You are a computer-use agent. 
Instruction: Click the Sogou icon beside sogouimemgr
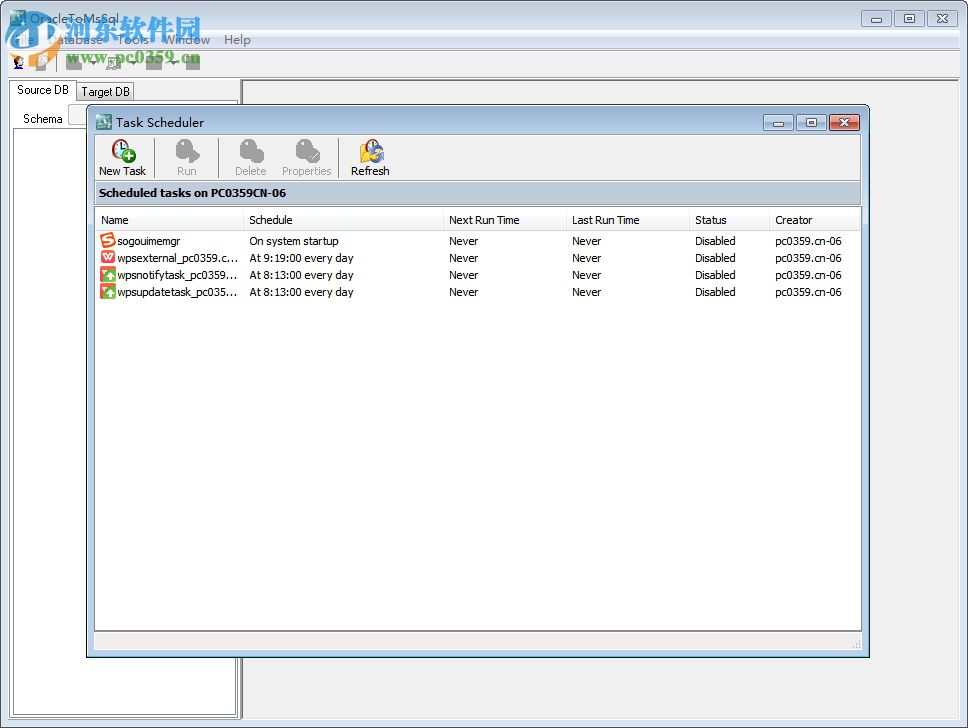pyautogui.click(x=105, y=241)
